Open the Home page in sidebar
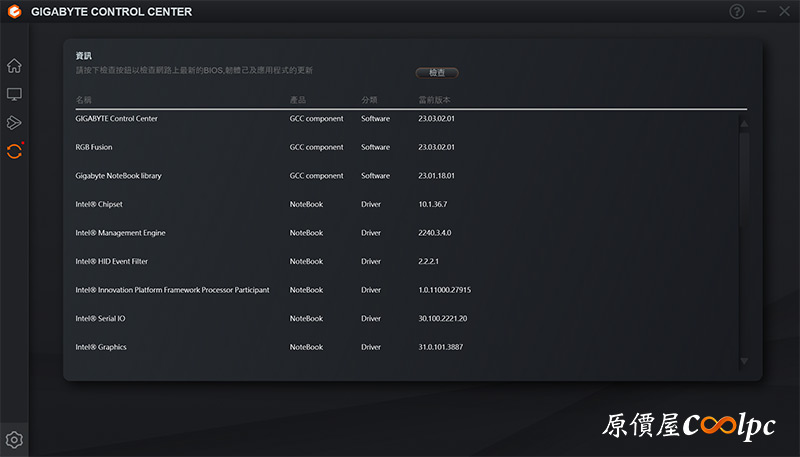 coord(14,66)
